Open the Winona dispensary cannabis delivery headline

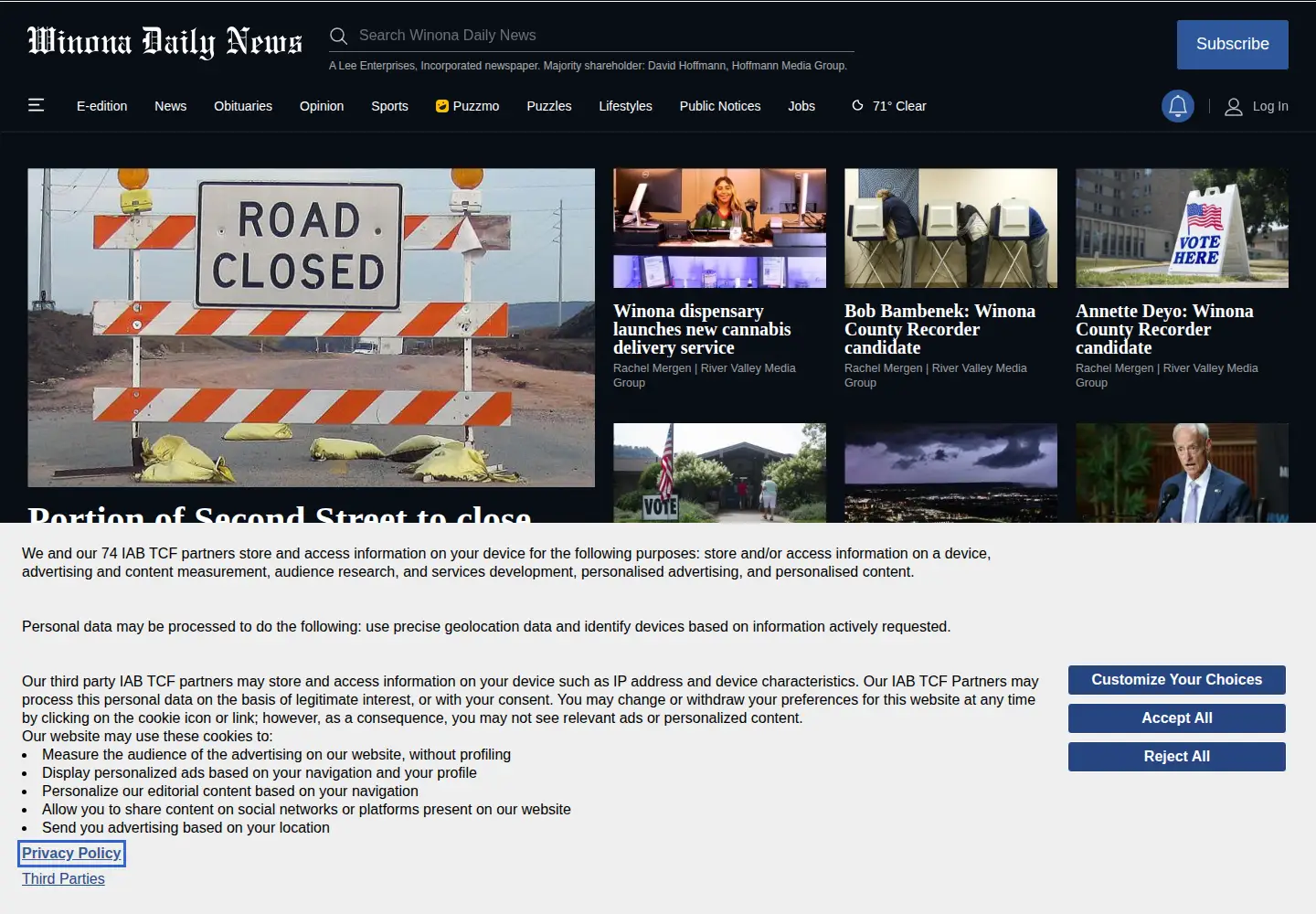point(702,329)
